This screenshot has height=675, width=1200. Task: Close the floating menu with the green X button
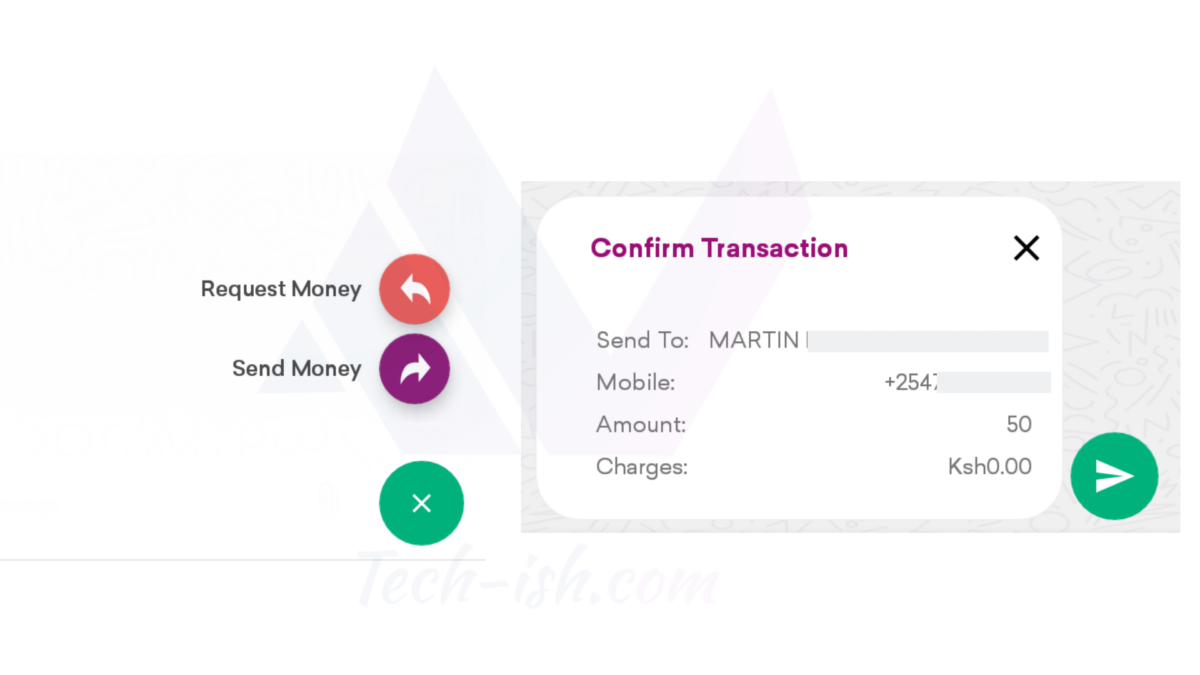click(x=421, y=503)
